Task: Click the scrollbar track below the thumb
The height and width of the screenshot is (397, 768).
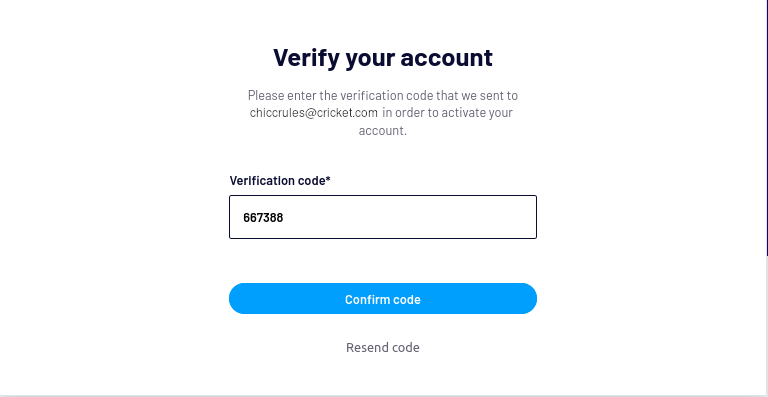Action: [767, 323]
